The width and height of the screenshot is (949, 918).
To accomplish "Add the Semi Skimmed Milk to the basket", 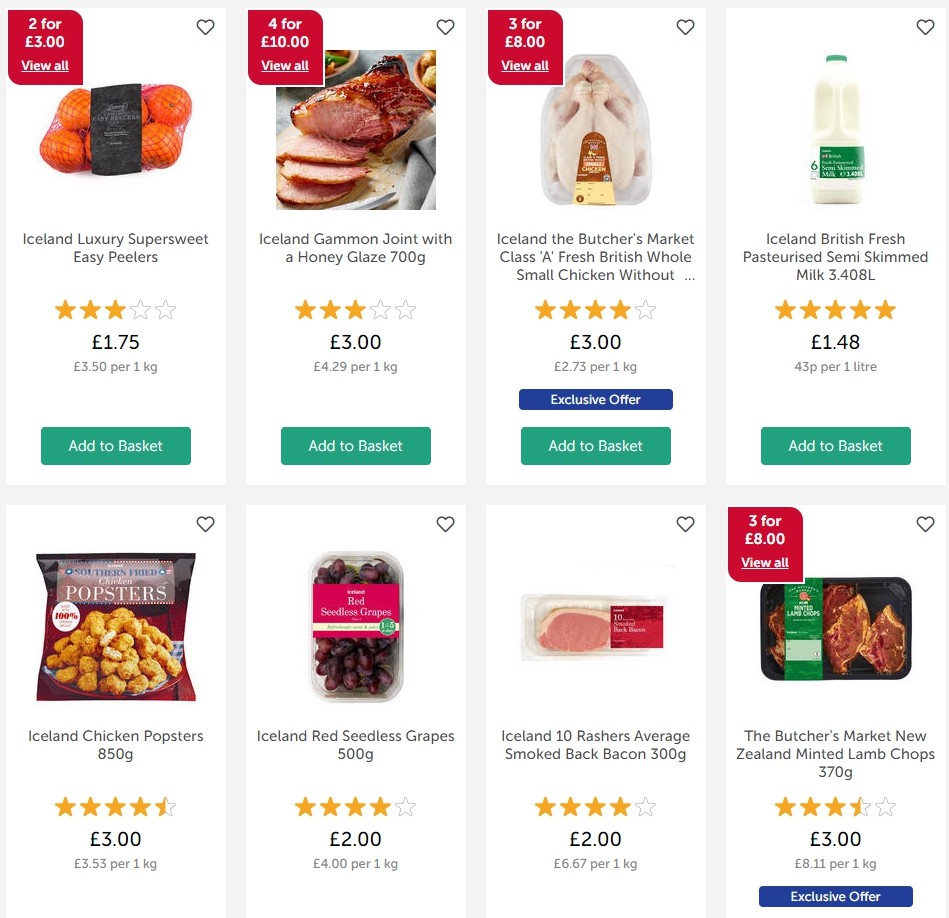I will coord(835,446).
